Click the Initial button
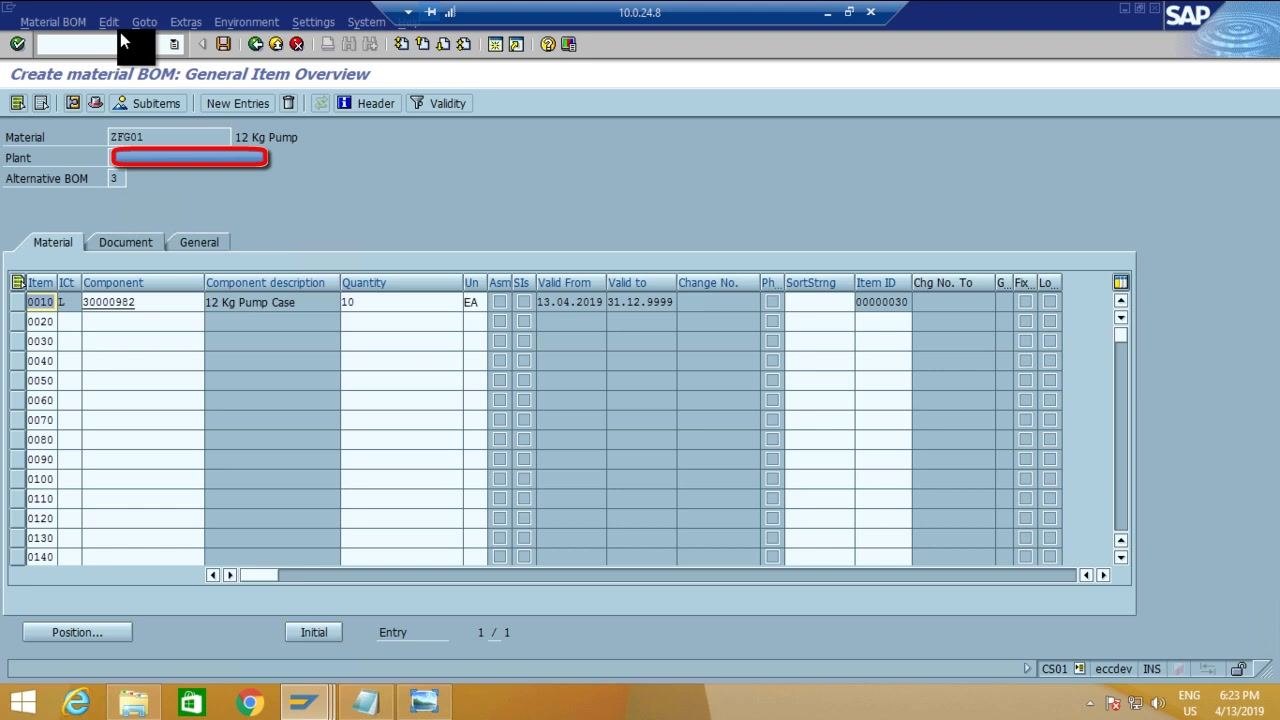This screenshot has height=720, width=1280. (x=314, y=632)
